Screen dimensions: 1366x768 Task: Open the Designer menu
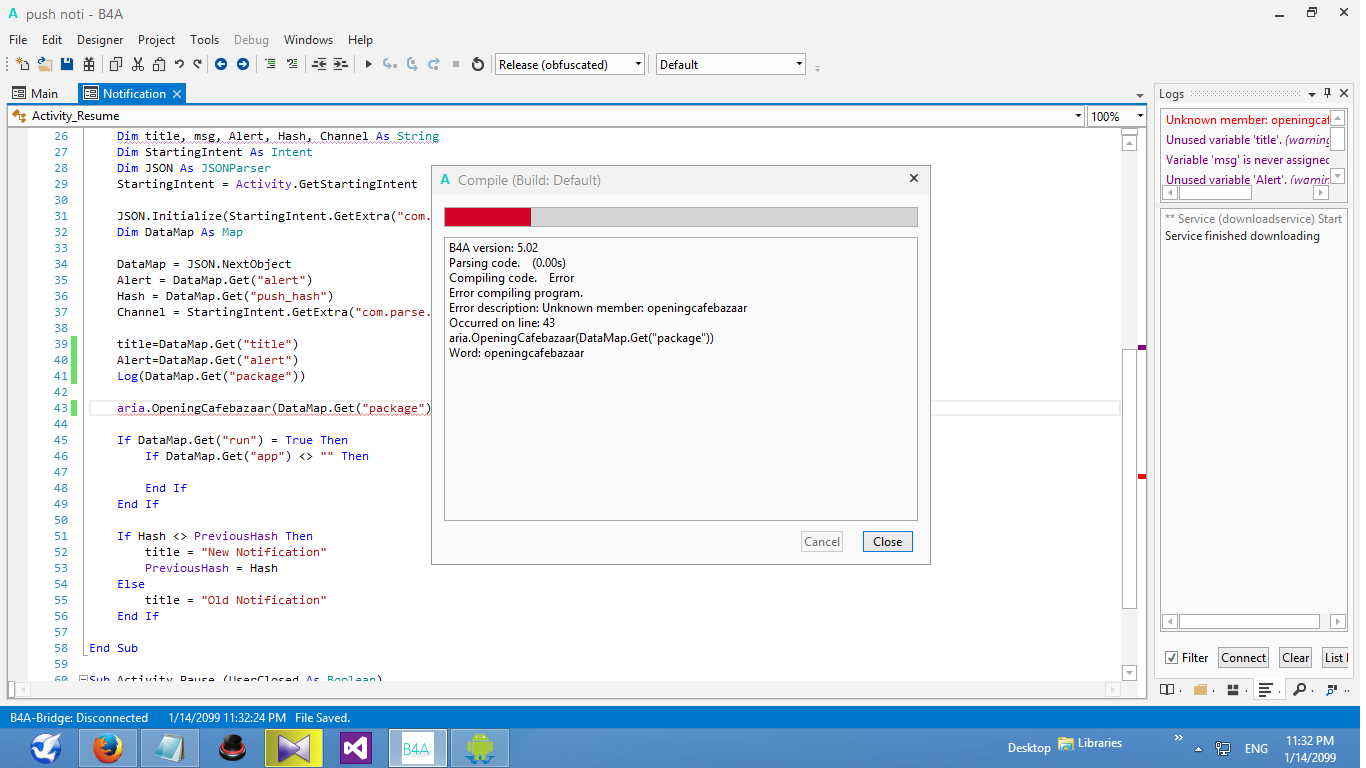100,40
